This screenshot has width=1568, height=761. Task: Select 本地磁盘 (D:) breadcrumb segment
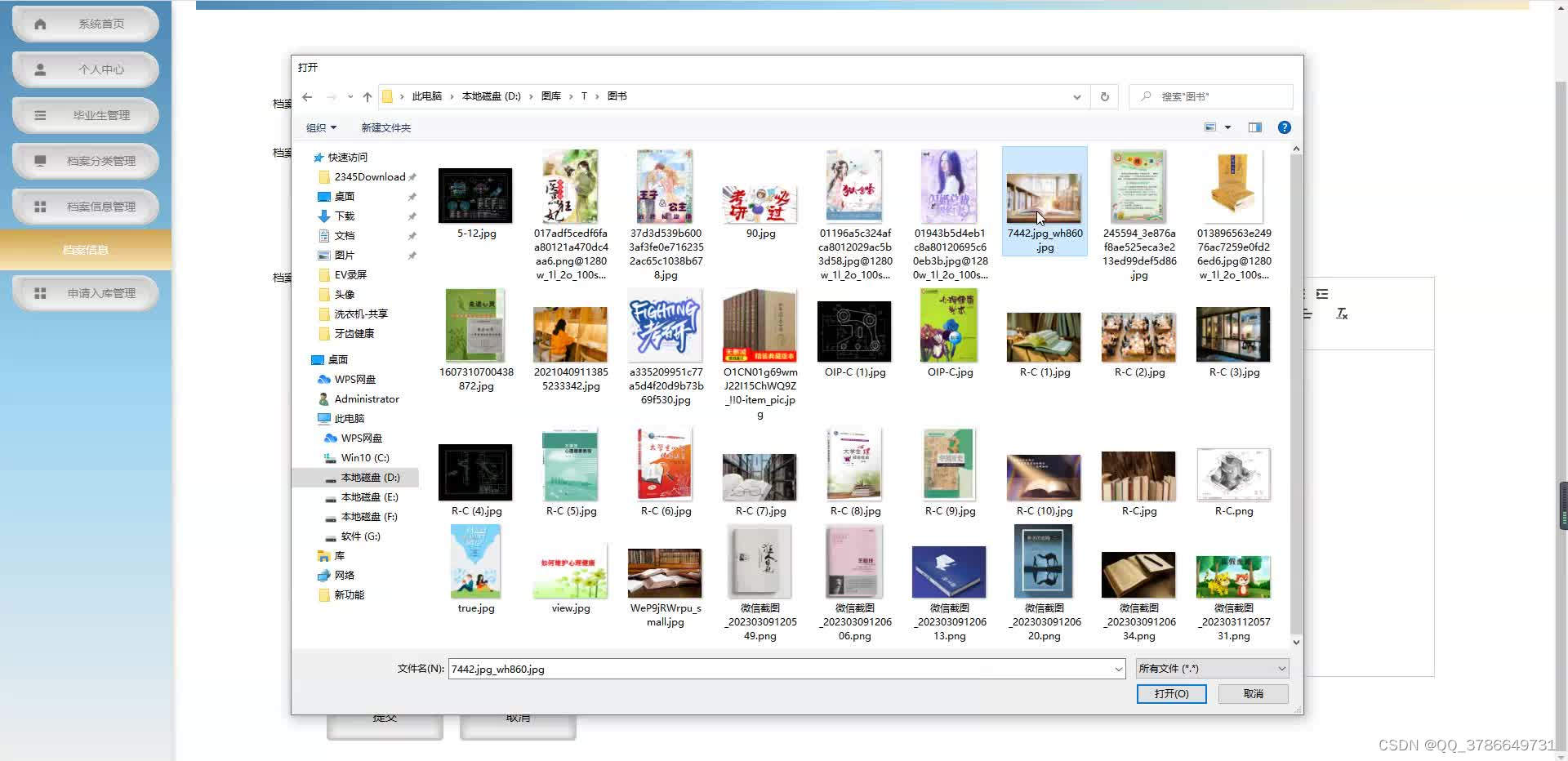click(x=491, y=96)
